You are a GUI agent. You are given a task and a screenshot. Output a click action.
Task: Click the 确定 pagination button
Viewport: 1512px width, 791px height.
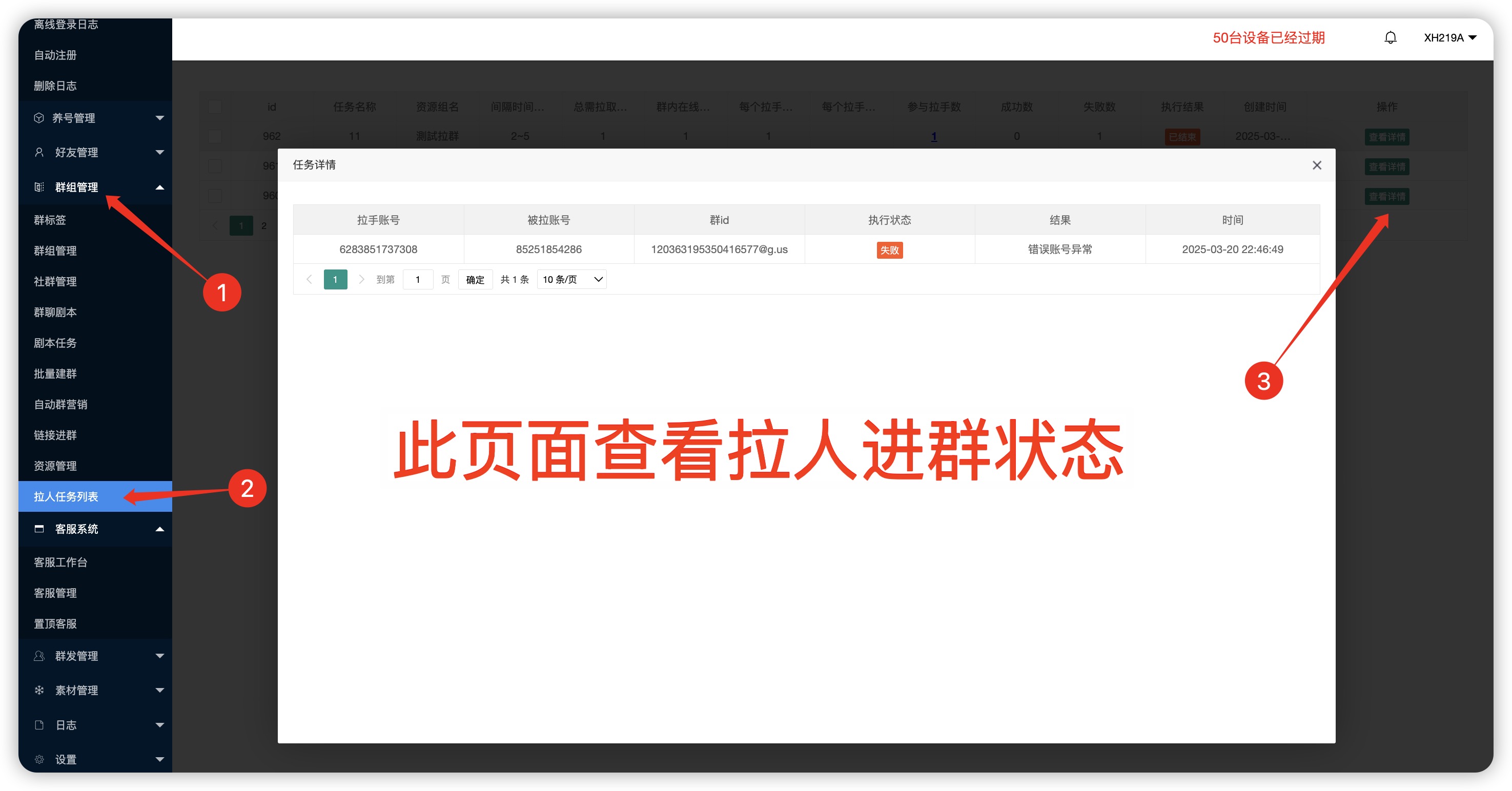475,279
